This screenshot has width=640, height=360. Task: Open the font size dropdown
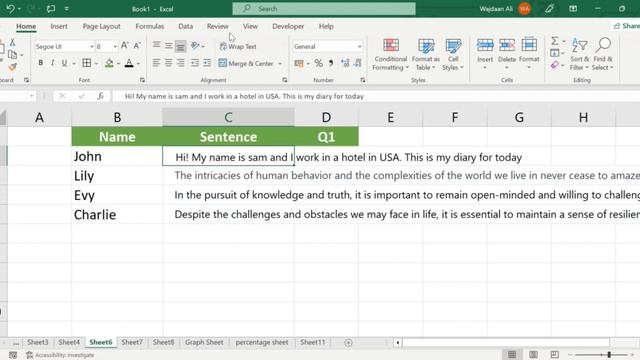pos(115,47)
